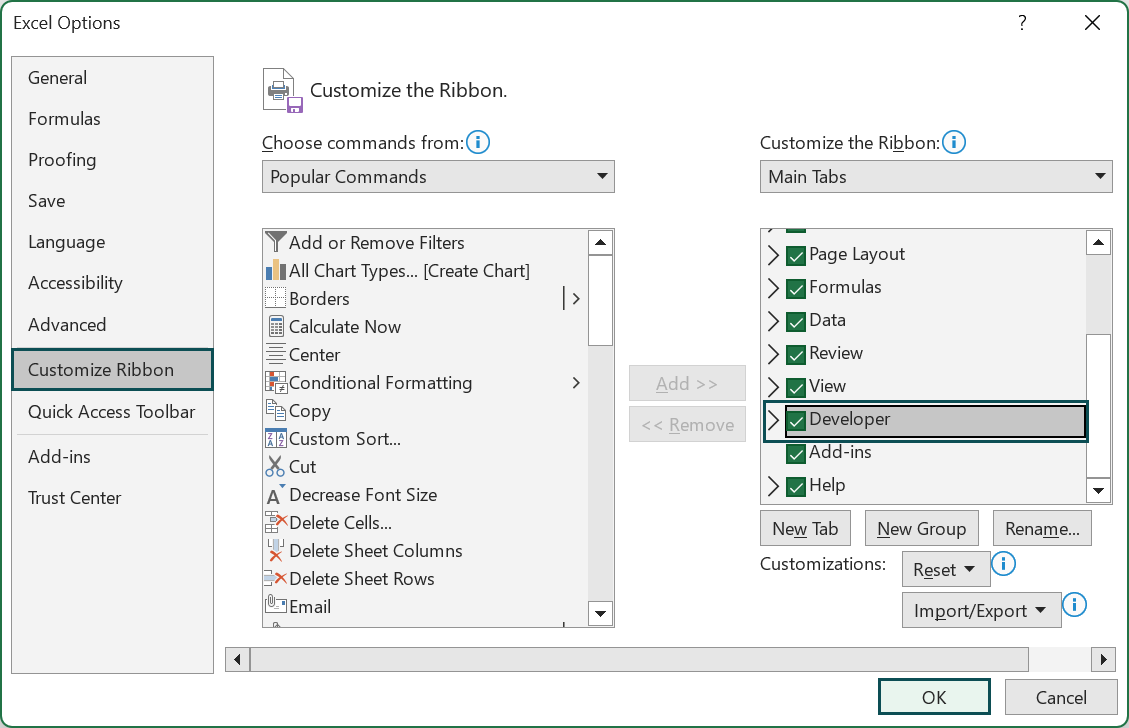Click the Customize the Ribbon header icon
Image resolution: width=1129 pixels, height=728 pixels.
click(x=282, y=91)
